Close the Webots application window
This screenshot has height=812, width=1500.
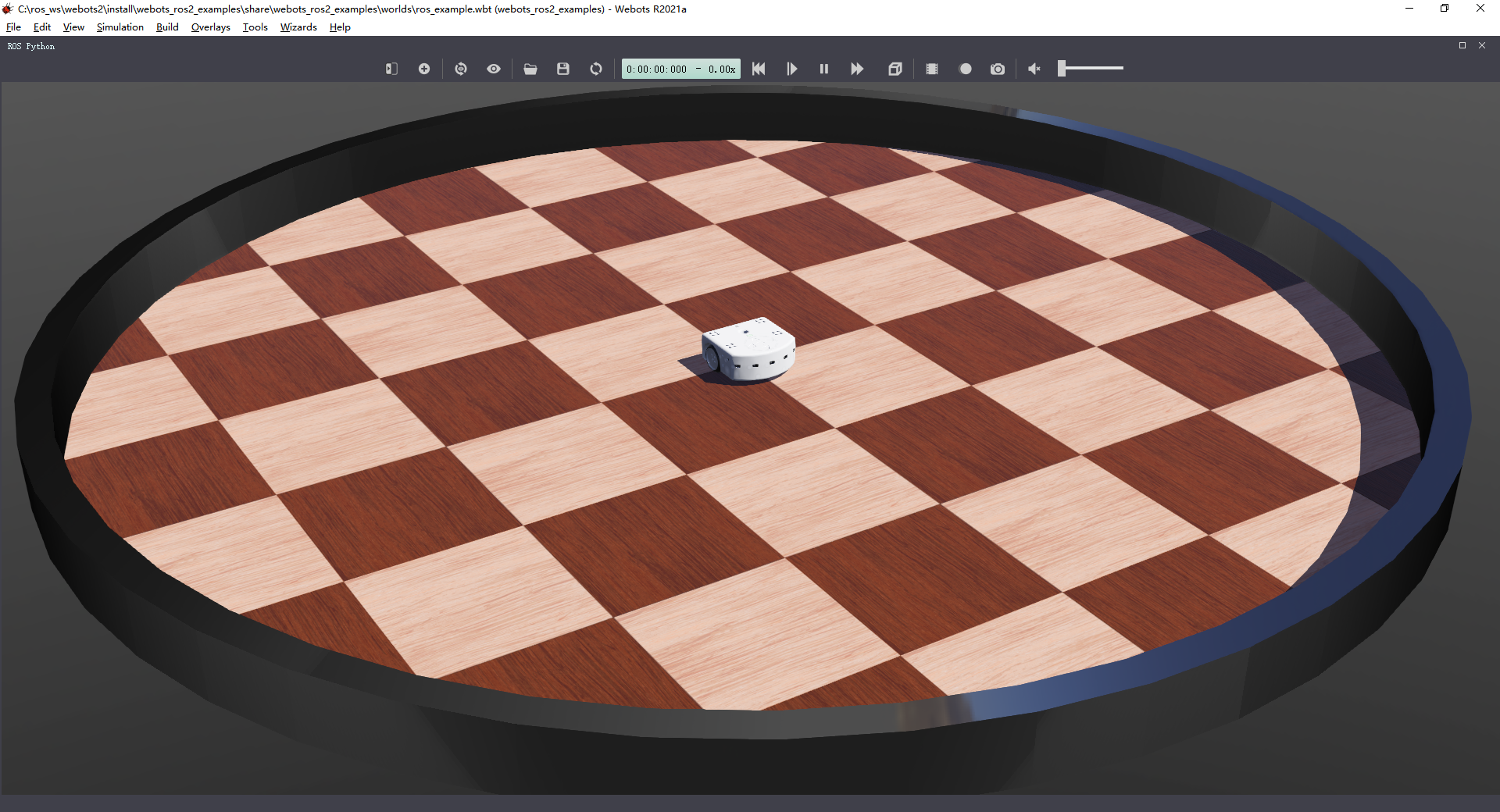(1480, 9)
